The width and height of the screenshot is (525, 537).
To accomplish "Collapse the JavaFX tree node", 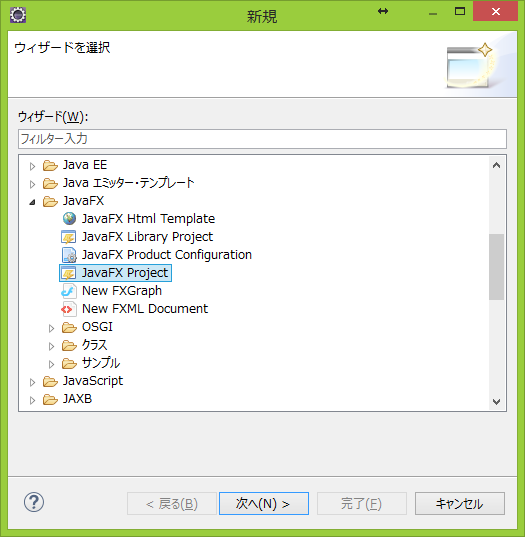I will click(x=32, y=202).
